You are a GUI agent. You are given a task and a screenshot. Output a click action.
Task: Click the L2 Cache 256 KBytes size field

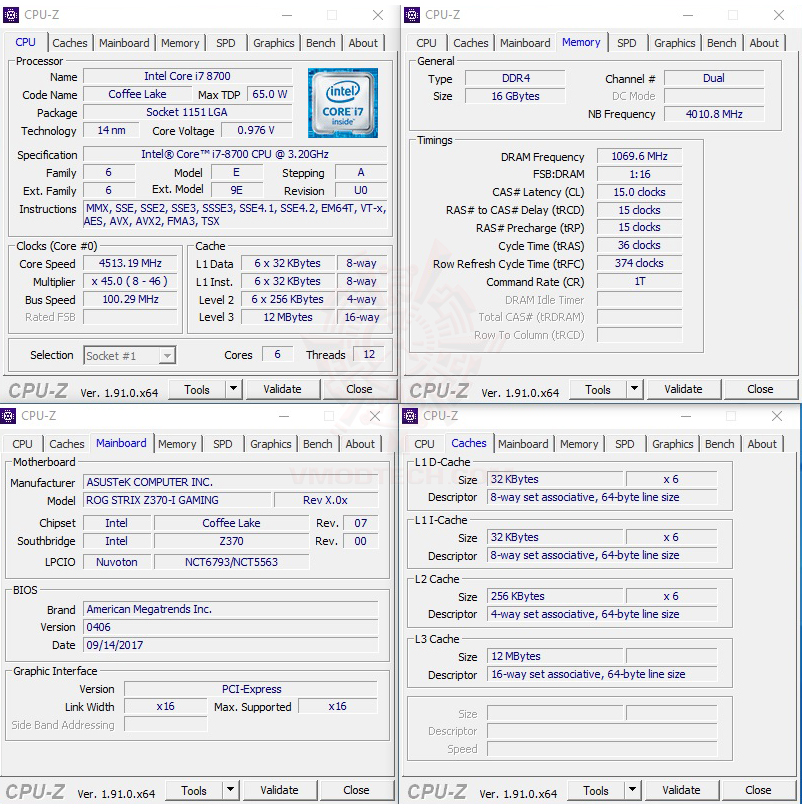[x=555, y=596]
